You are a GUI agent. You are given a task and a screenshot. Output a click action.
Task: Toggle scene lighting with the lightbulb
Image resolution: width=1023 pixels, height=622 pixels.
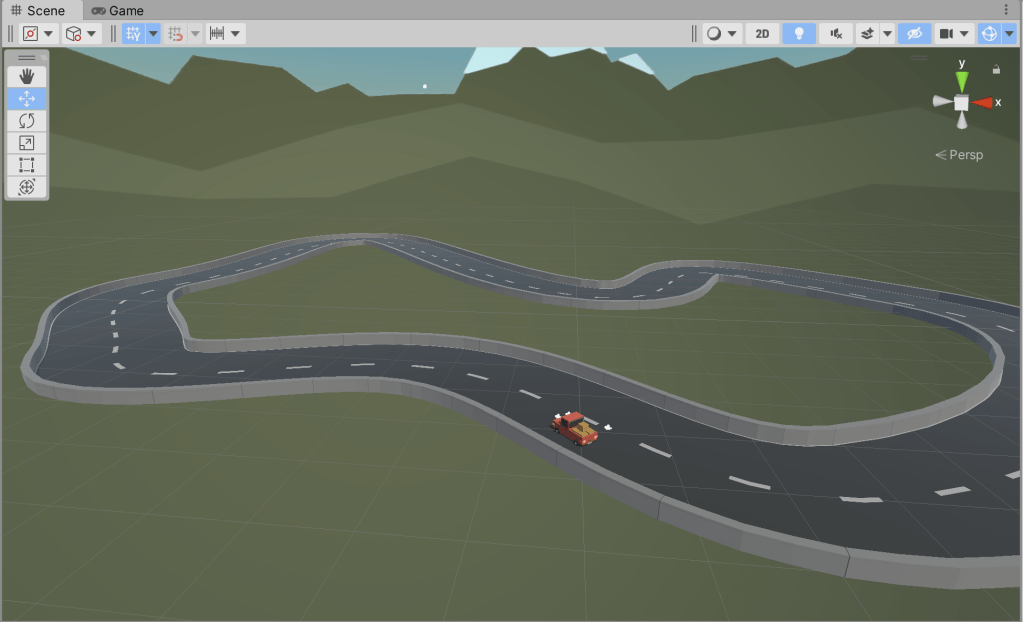tap(798, 34)
